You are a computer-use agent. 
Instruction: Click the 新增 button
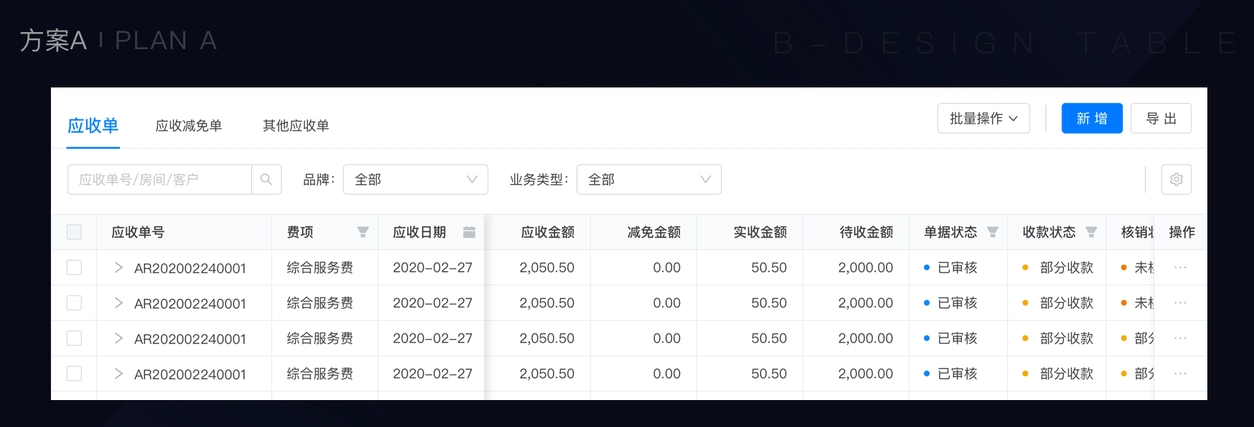(x=1091, y=118)
